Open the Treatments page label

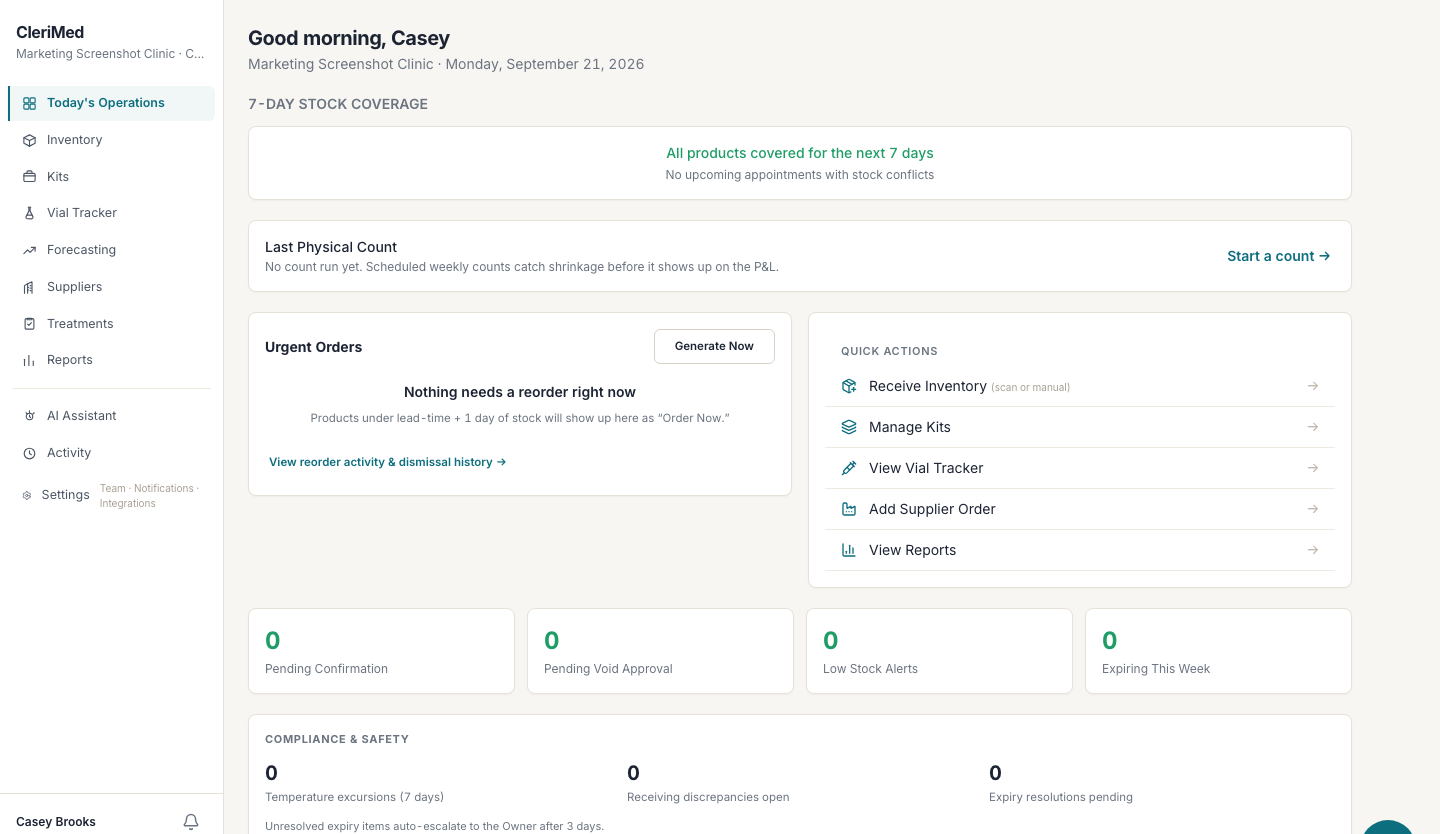click(x=80, y=324)
